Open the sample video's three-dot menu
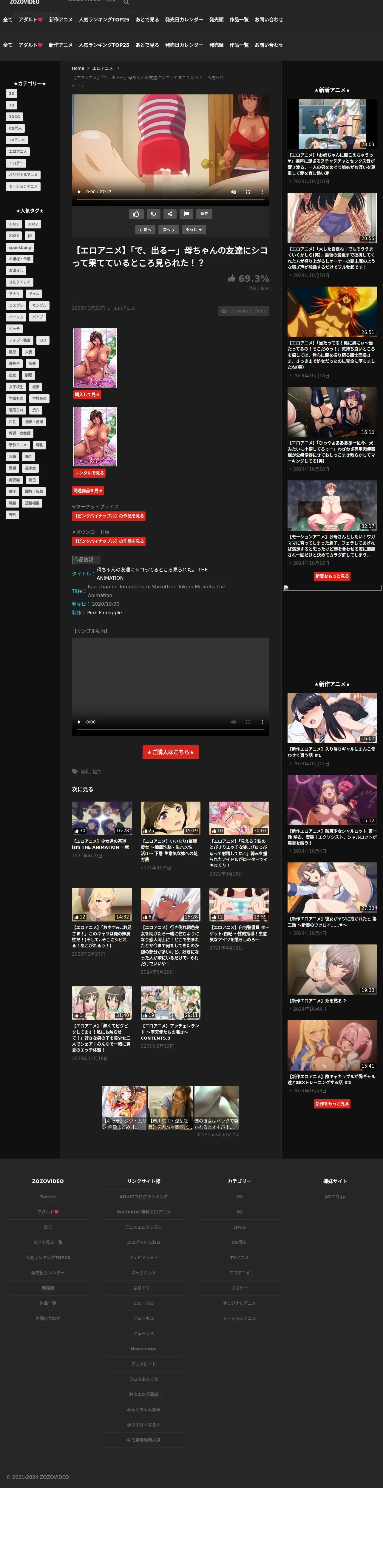 pos(262,722)
